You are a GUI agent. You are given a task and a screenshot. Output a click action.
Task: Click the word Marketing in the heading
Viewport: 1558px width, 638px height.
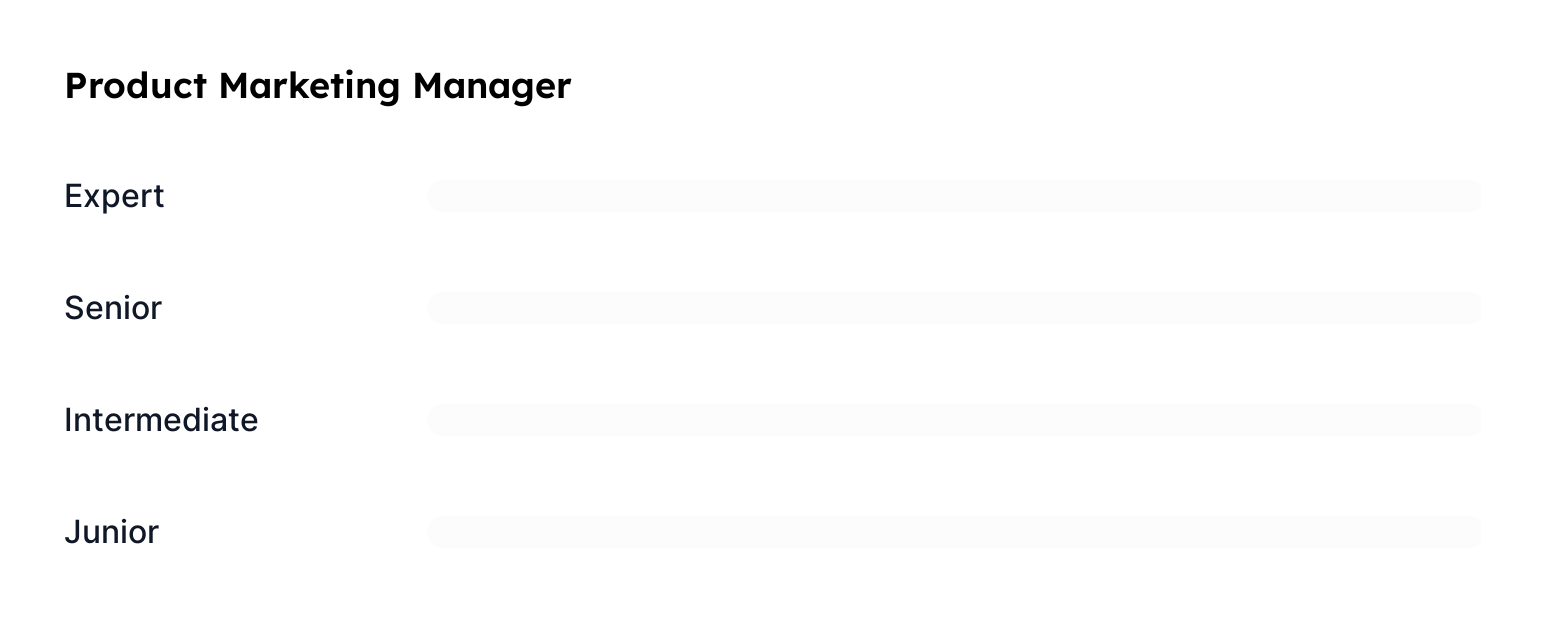pos(309,86)
